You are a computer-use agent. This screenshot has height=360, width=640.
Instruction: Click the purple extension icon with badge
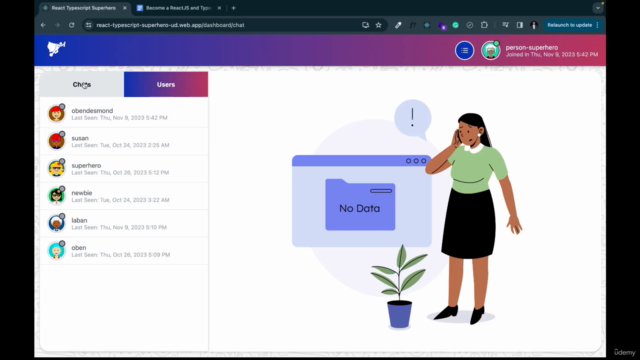[x=442, y=25]
